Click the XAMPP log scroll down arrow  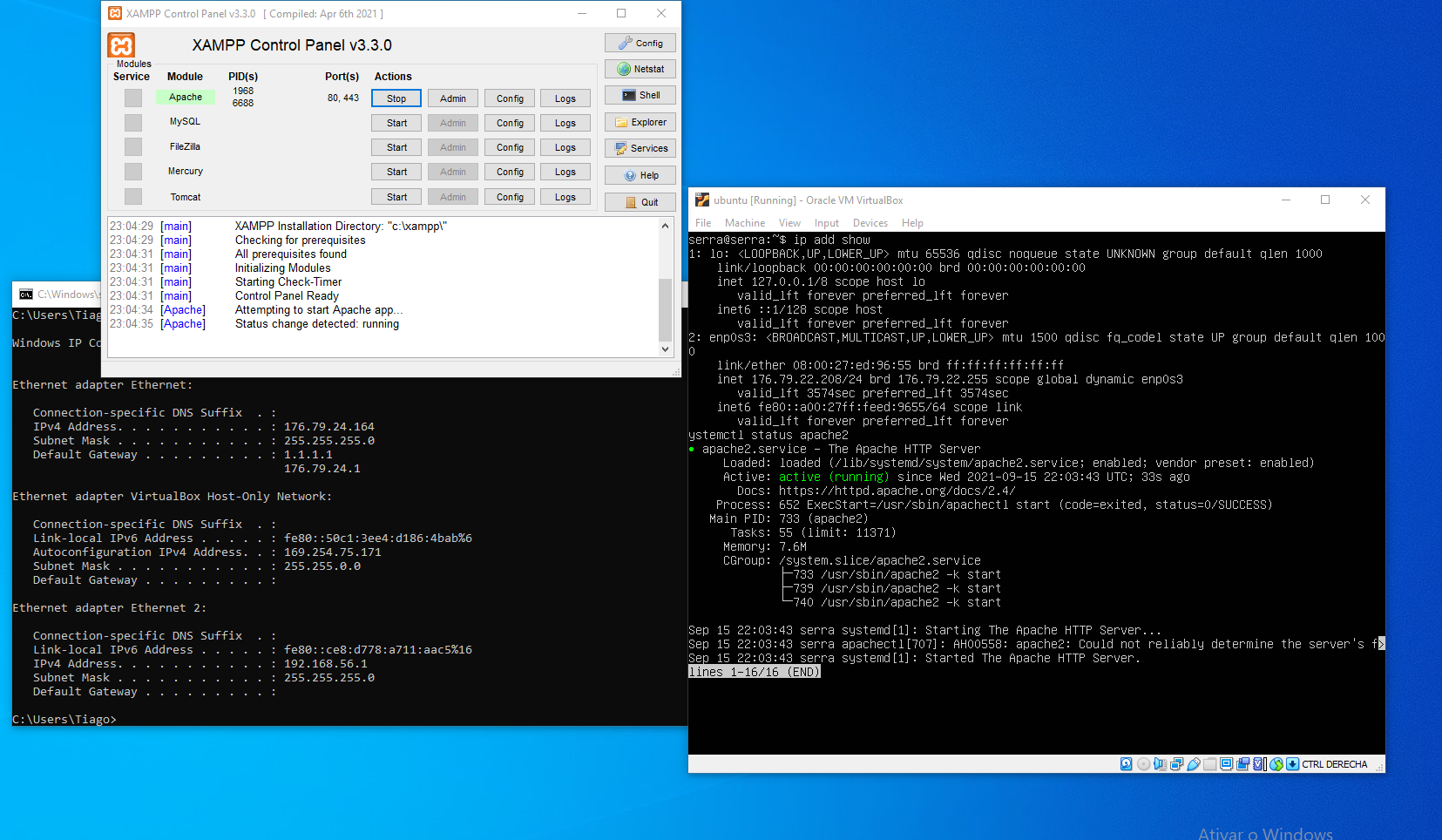click(665, 349)
